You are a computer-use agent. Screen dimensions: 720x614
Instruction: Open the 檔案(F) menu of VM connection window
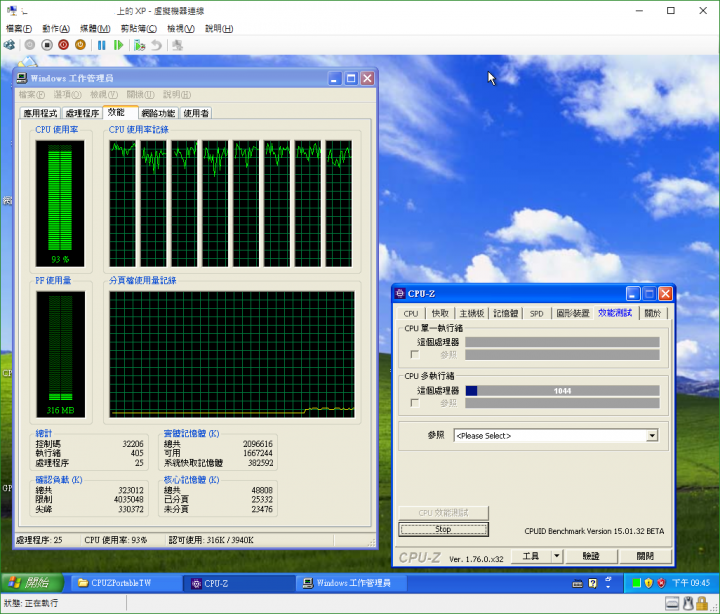(19, 28)
